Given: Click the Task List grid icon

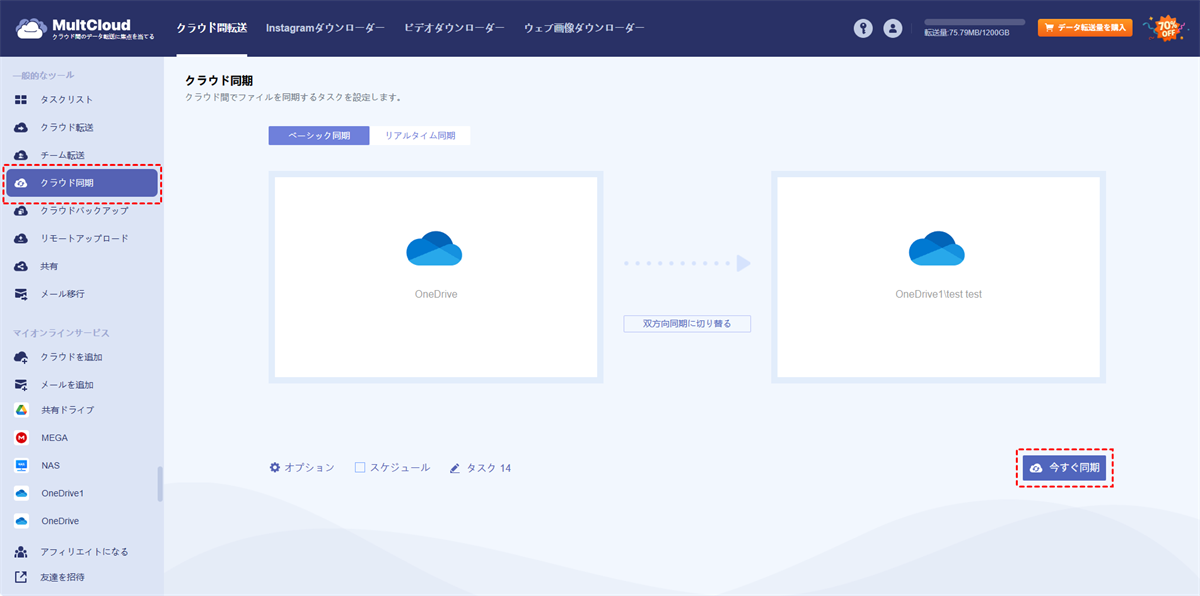Looking at the screenshot, I should 21,100.
